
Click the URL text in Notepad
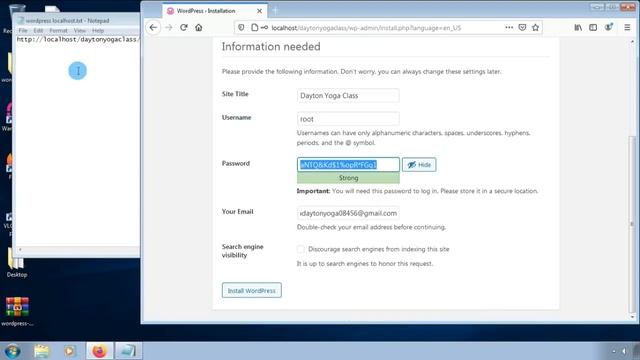pos(78,40)
